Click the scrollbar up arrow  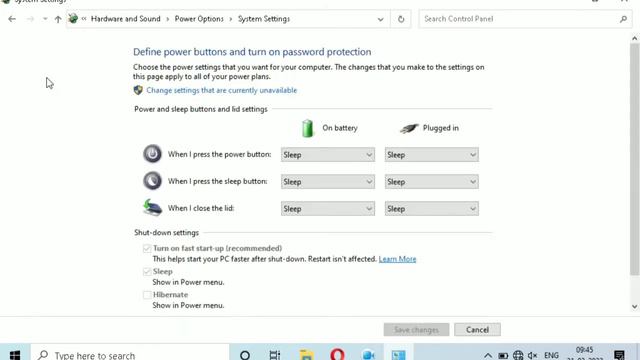[x=634, y=38]
